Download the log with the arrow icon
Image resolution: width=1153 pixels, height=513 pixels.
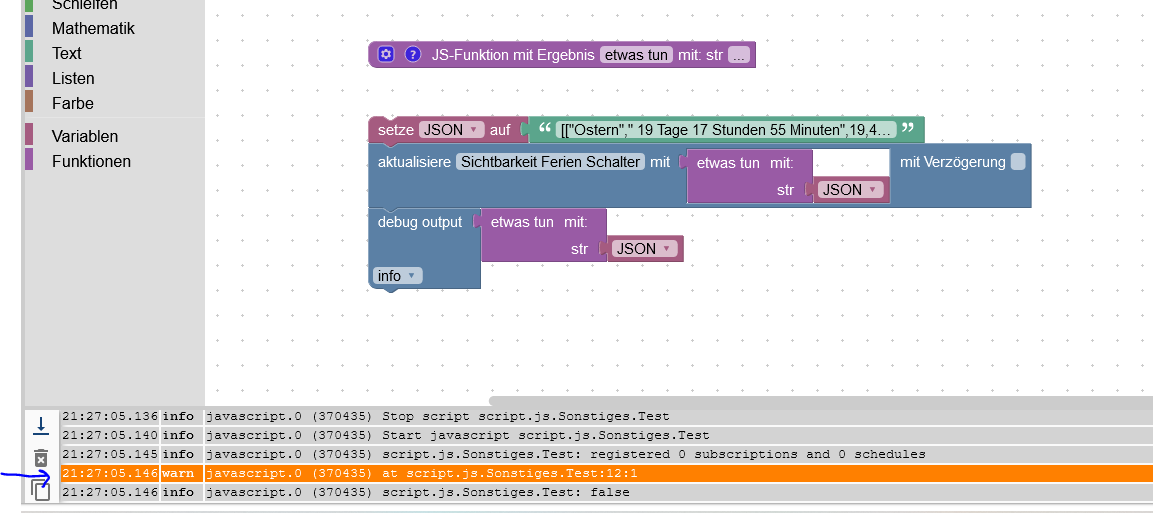(x=41, y=425)
